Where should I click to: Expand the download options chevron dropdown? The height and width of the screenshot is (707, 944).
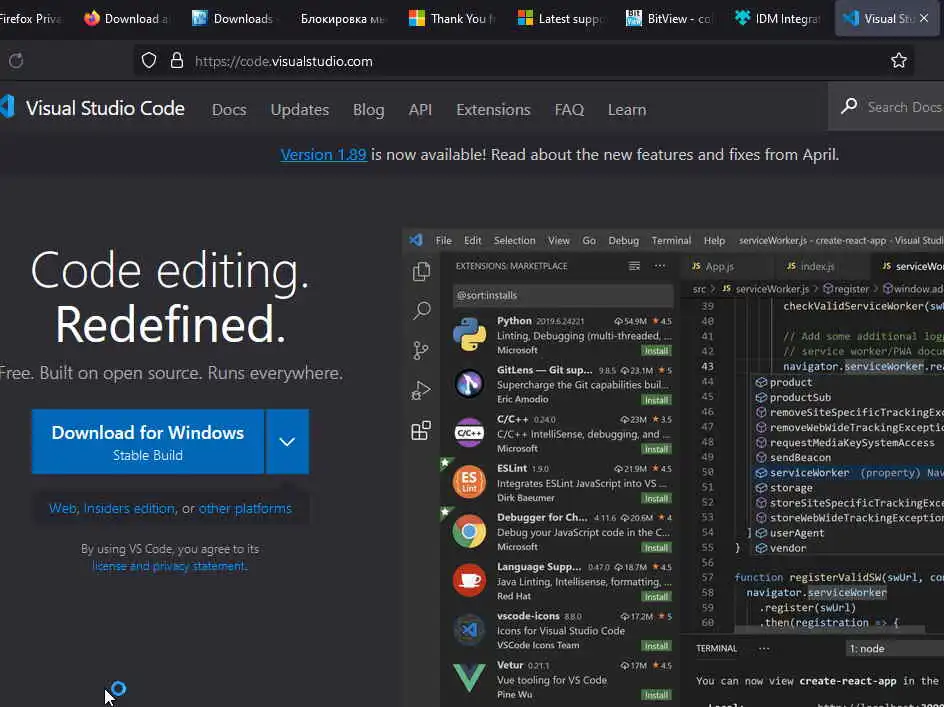pyautogui.click(x=287, y=441)
